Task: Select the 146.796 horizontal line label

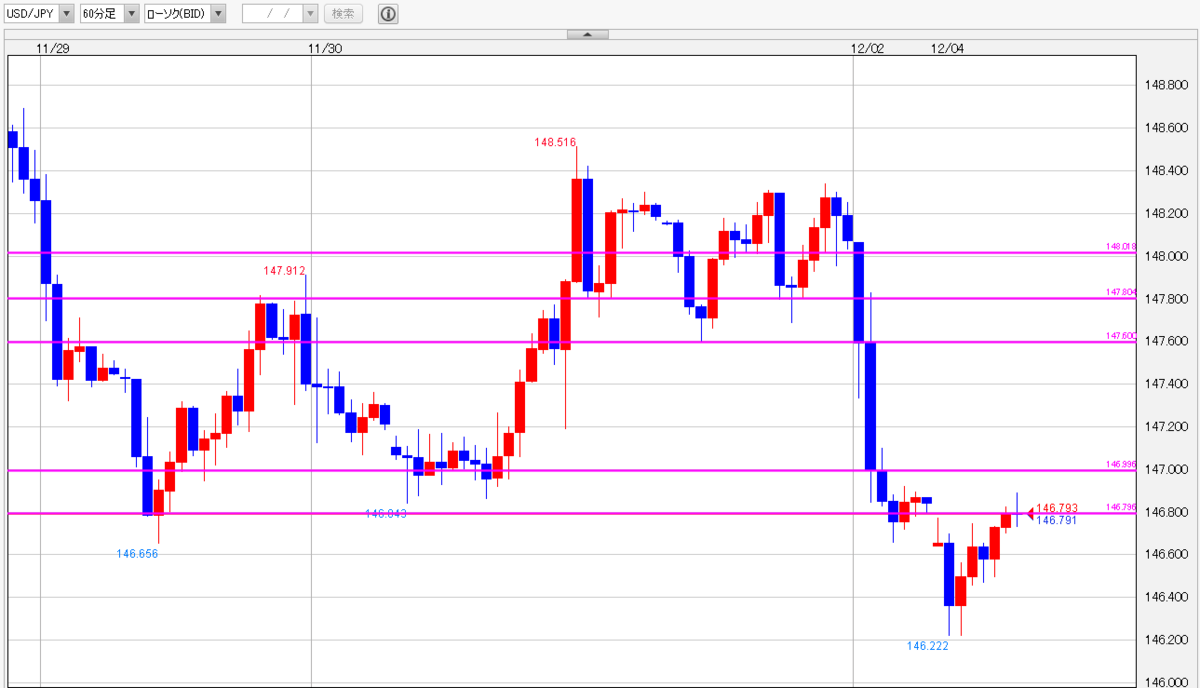Action: tap(1121, 507)
